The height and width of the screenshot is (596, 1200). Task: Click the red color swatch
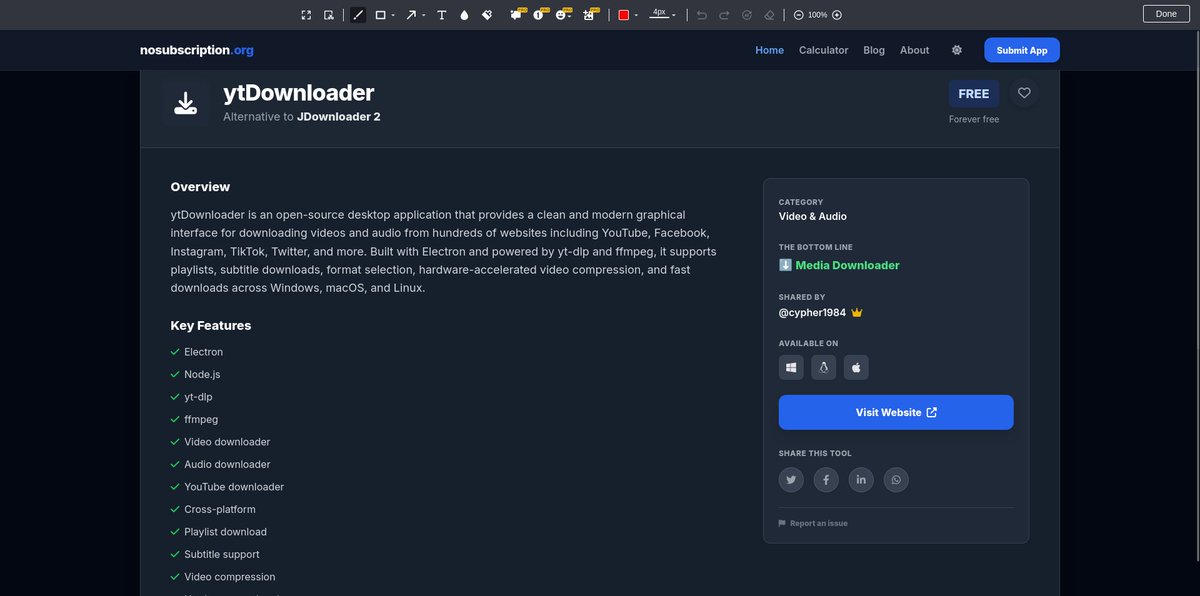624,15
